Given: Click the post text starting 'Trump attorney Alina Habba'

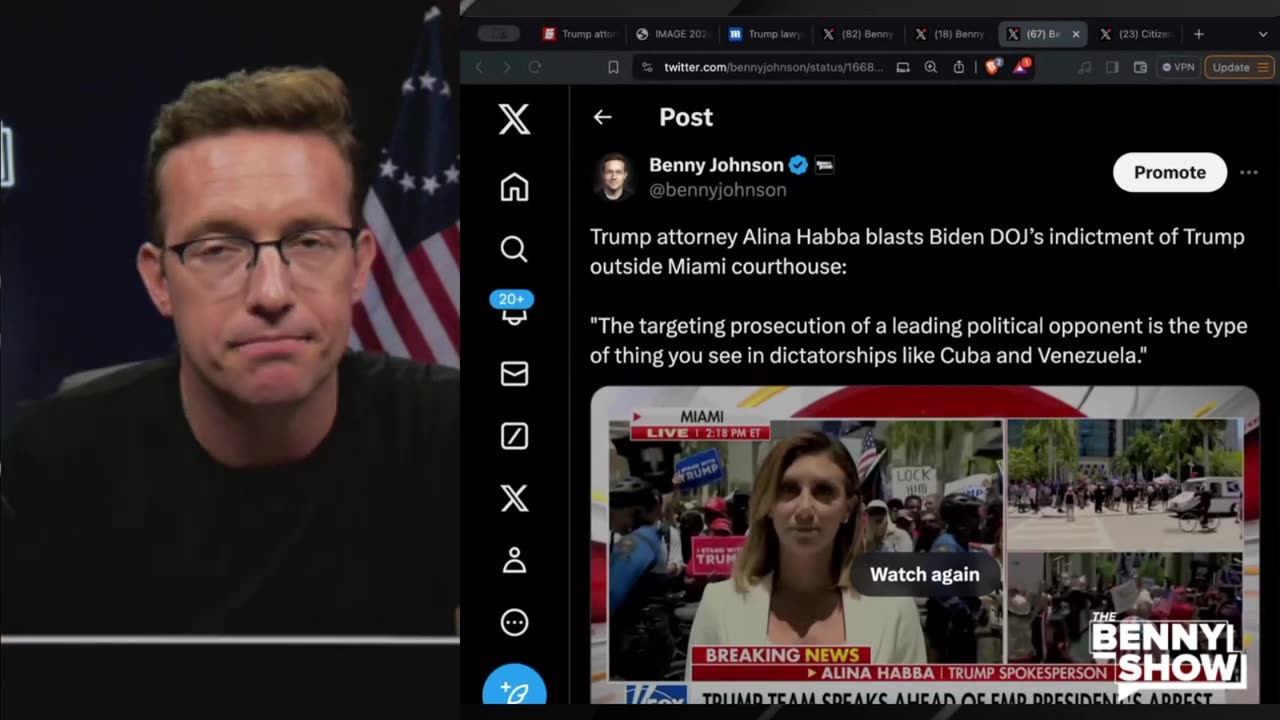Looking at the screenshot, I should 917,252.
